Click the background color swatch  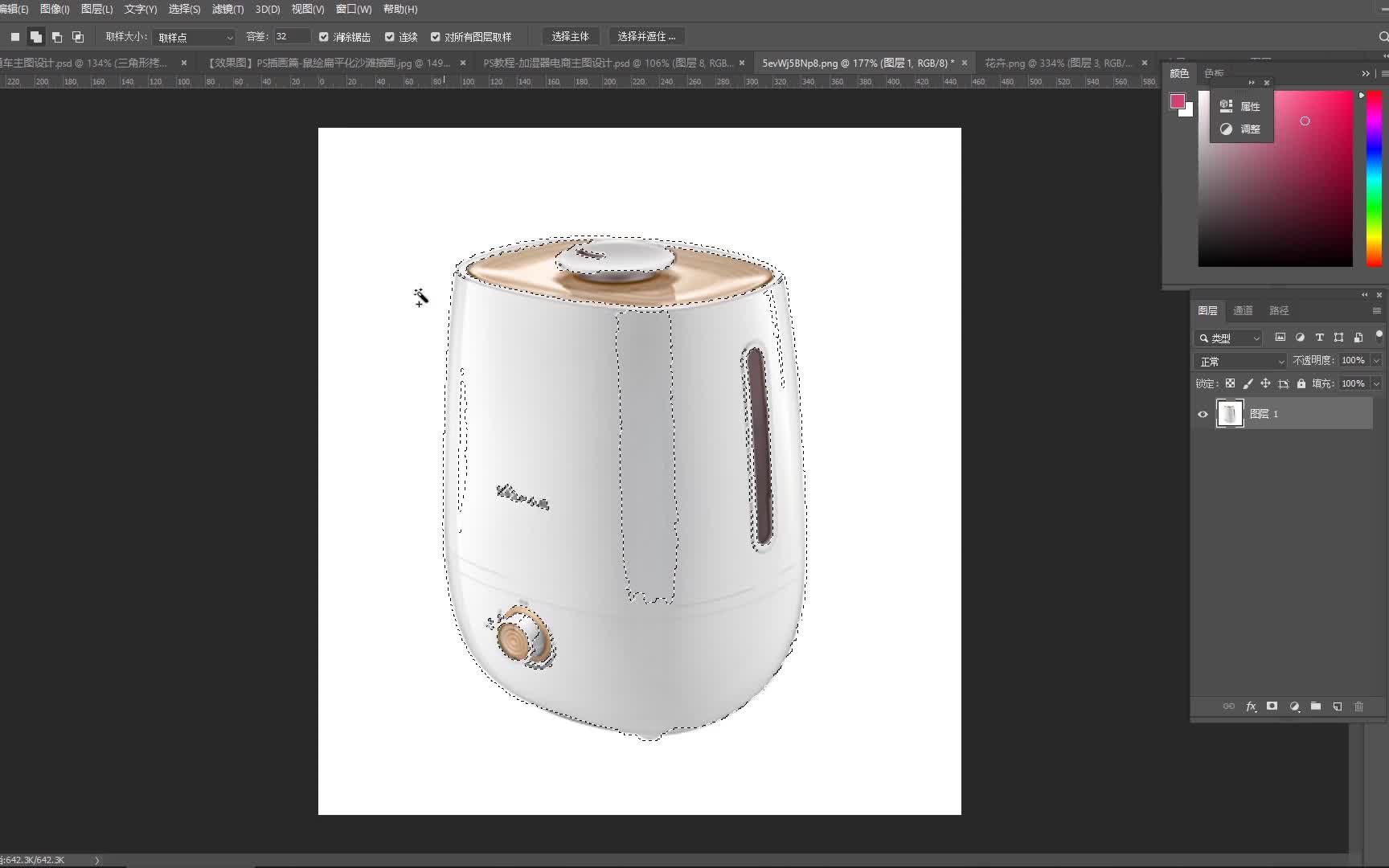coord(1188,111)
